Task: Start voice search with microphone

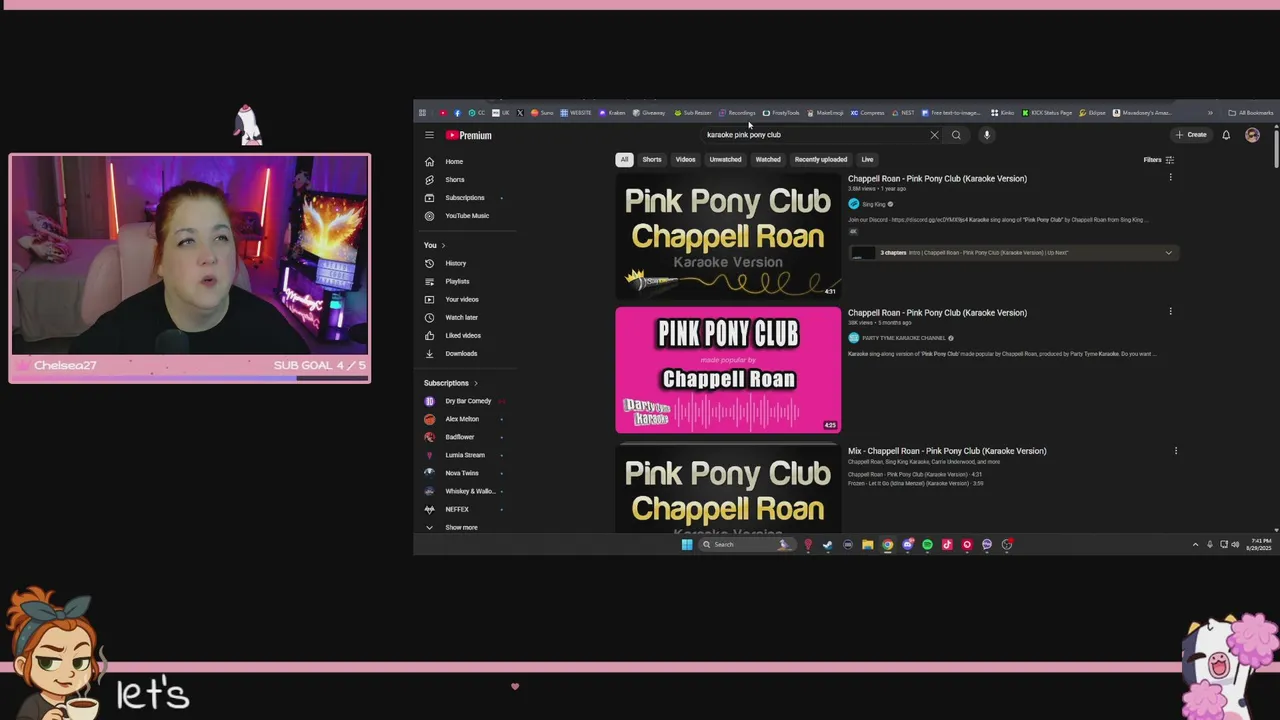Action: point(986,135)
